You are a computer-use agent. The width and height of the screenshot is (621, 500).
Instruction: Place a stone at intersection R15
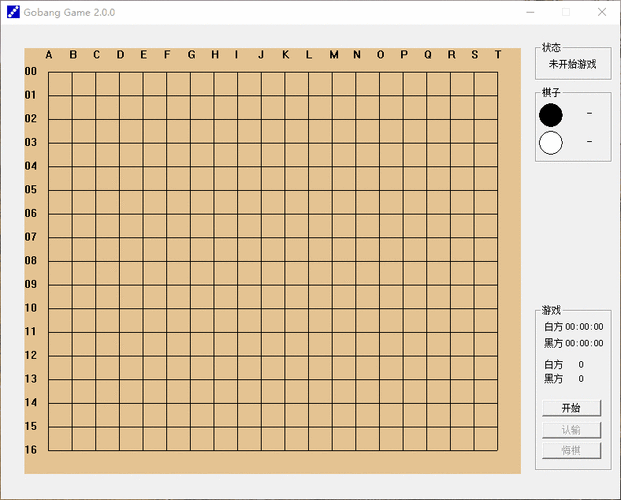point(451,427)
